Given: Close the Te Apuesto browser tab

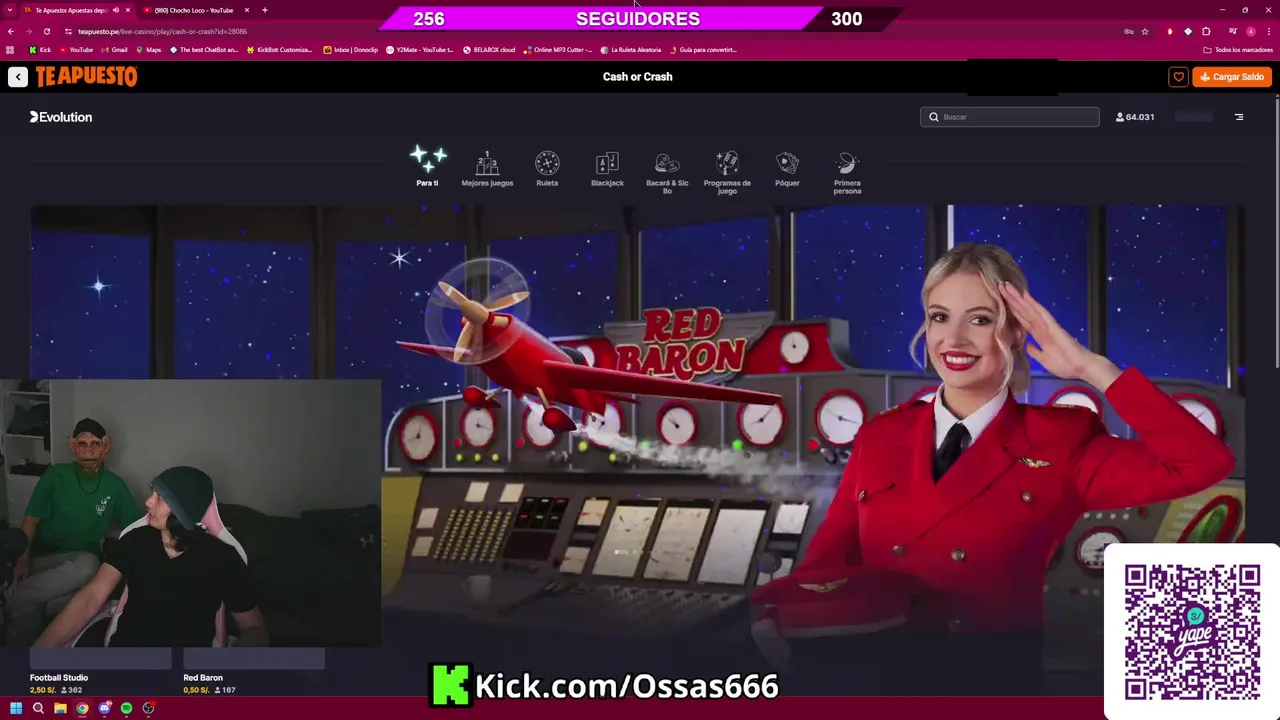Looking at the screenshot, I should (127, 10).
